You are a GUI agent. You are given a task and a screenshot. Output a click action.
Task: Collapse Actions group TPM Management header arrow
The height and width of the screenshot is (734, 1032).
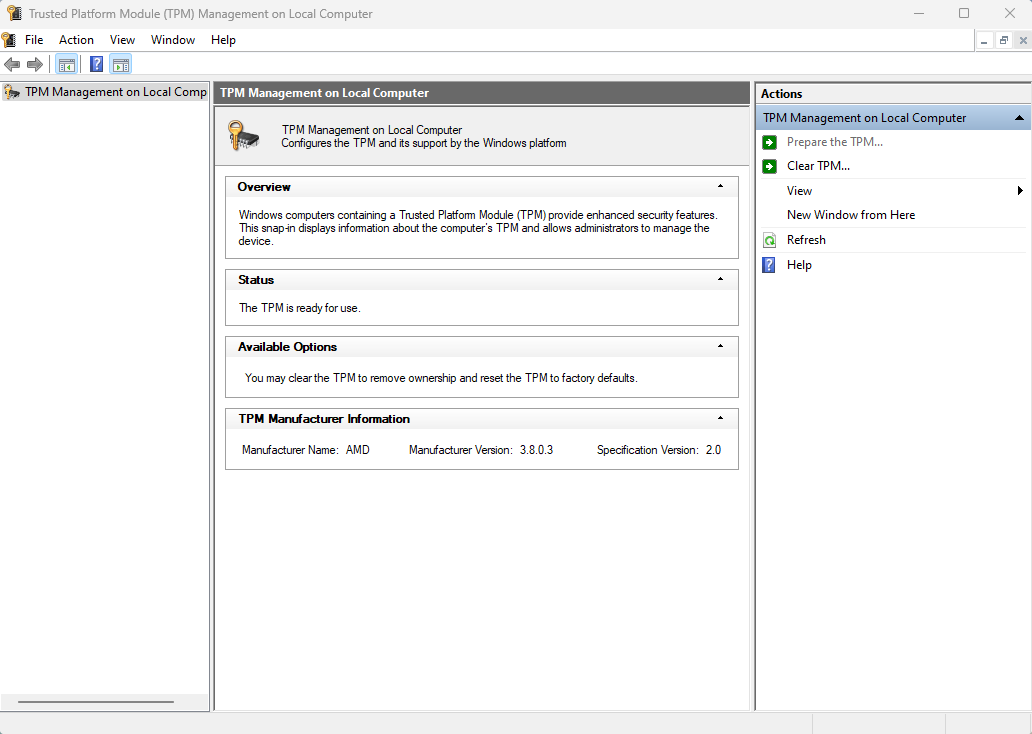pyautogui.click(x=1019, y=118)
